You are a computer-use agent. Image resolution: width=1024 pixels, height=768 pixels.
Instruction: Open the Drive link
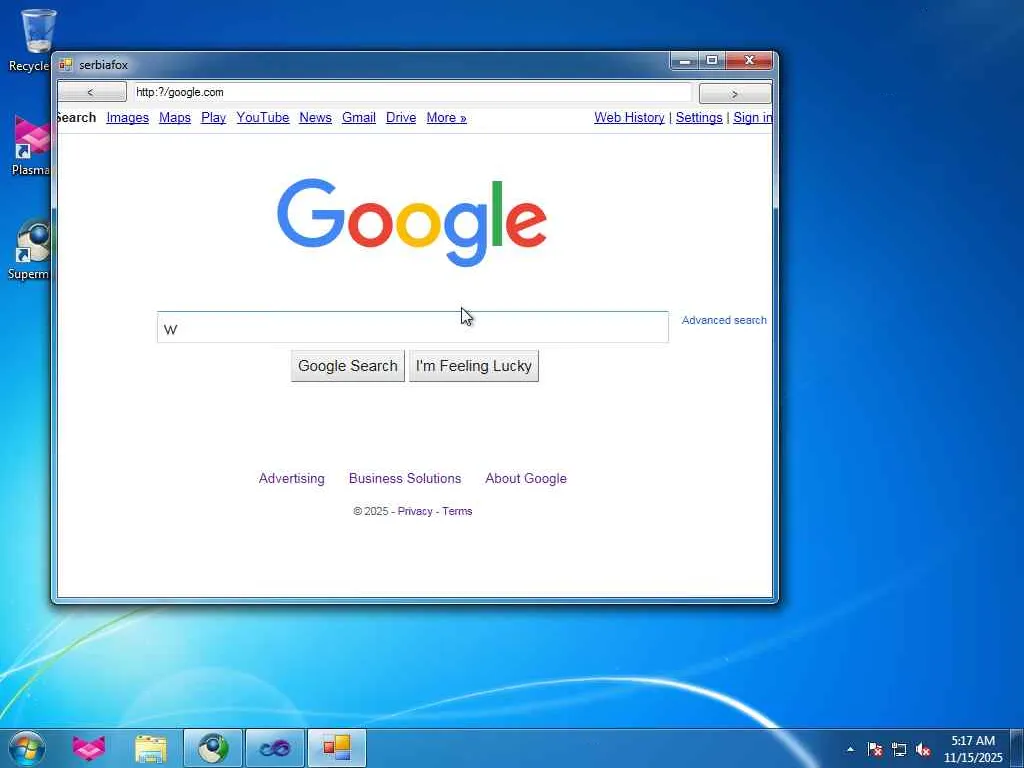point(401,118)
